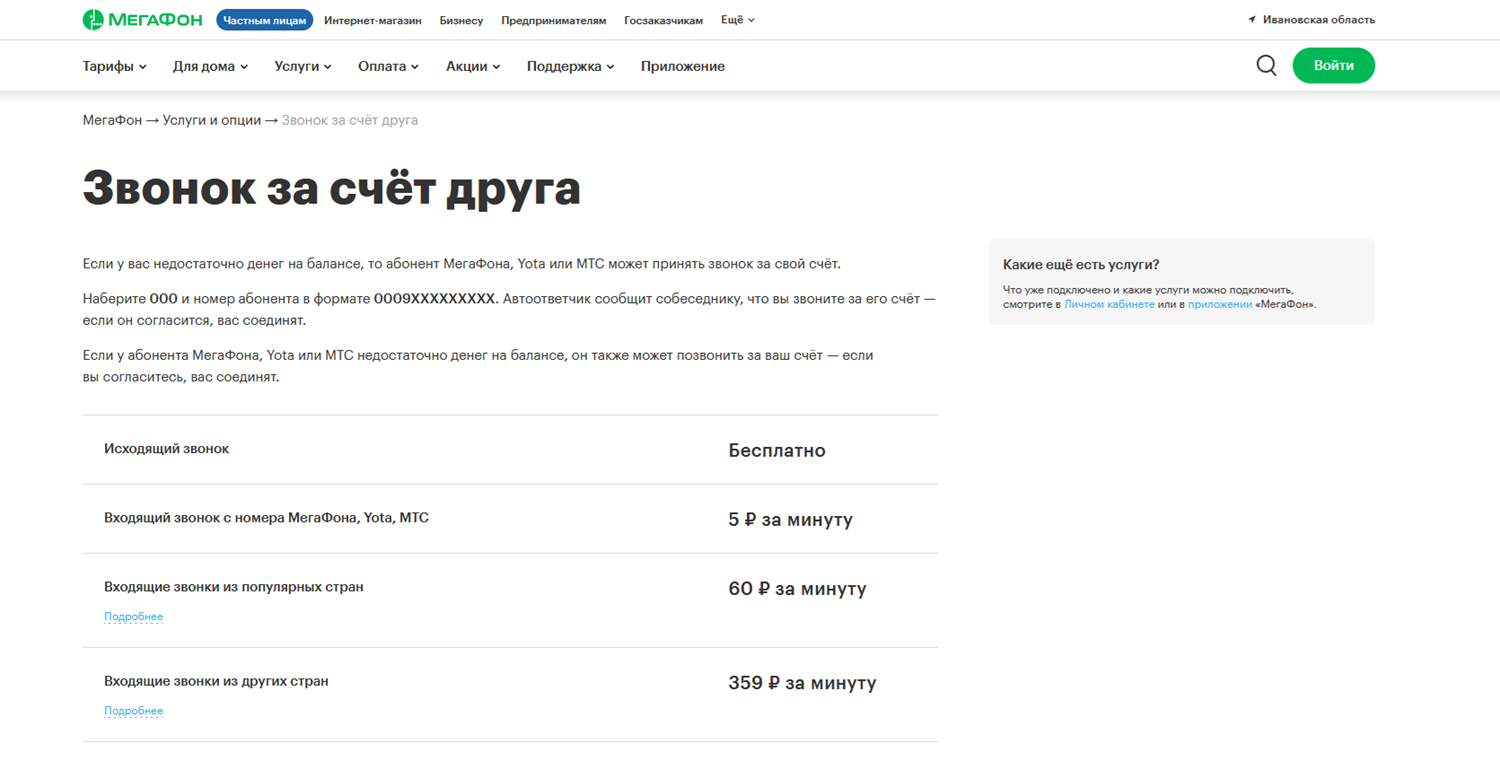The height and width of the screenshot is (761, 1500).
Task: Click the Услуги и опции breadcrumb
Action: (212, 120)
